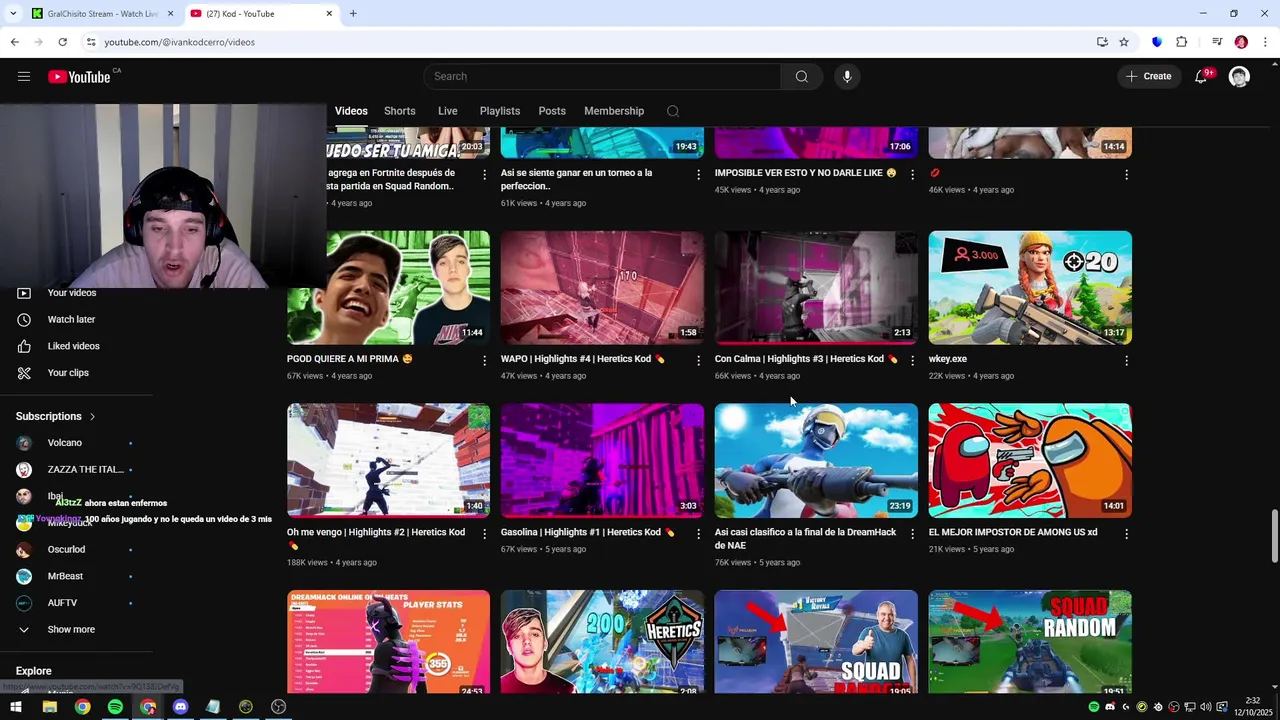Viewport: 1280px width, 720px height.
Task: Open the account avatar menu
Action: click(x=1240, y=77)
